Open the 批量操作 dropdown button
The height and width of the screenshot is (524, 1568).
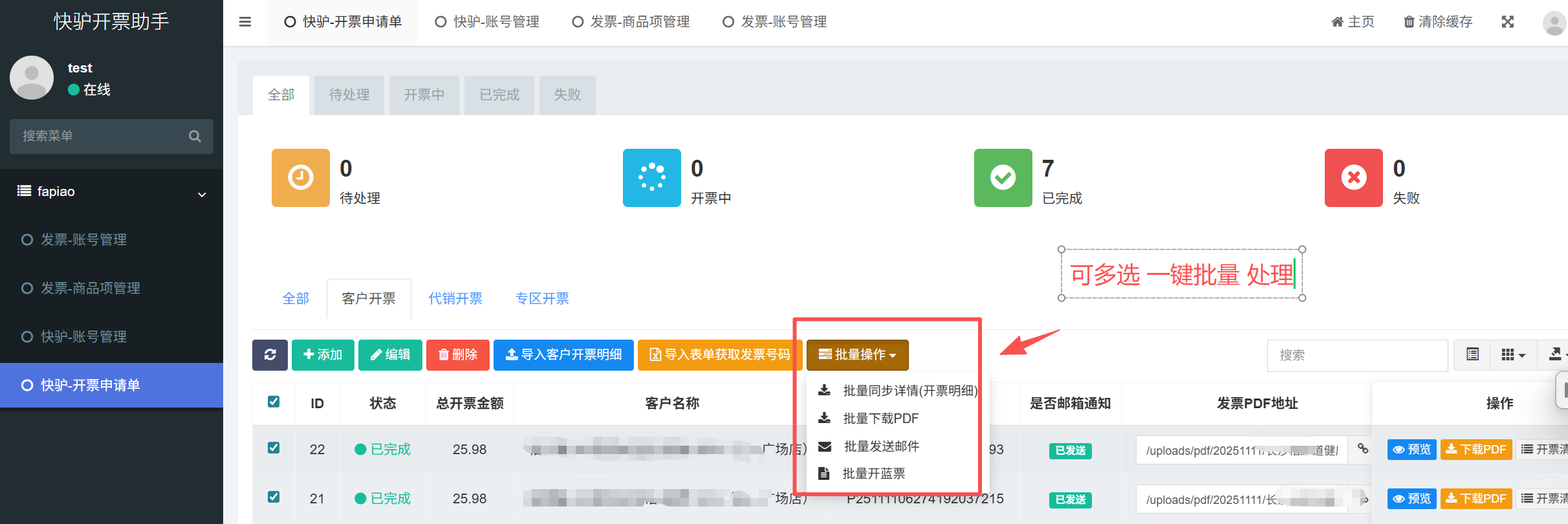coord(857,355)
